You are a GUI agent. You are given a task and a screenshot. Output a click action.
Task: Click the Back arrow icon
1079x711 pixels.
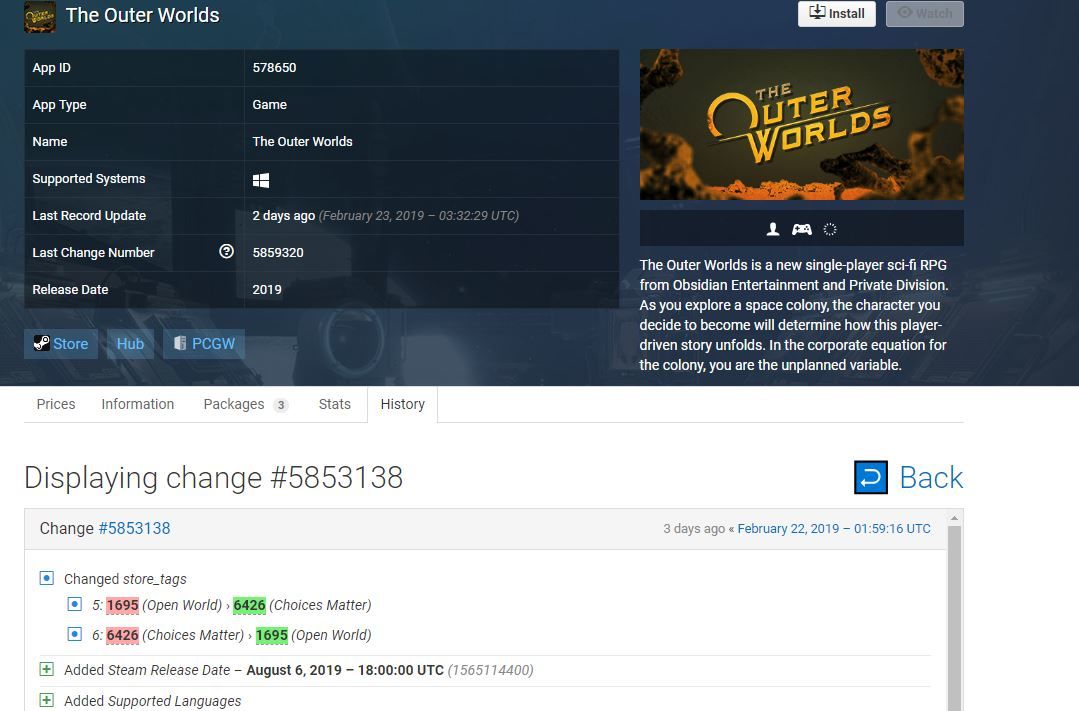point(870,477)
